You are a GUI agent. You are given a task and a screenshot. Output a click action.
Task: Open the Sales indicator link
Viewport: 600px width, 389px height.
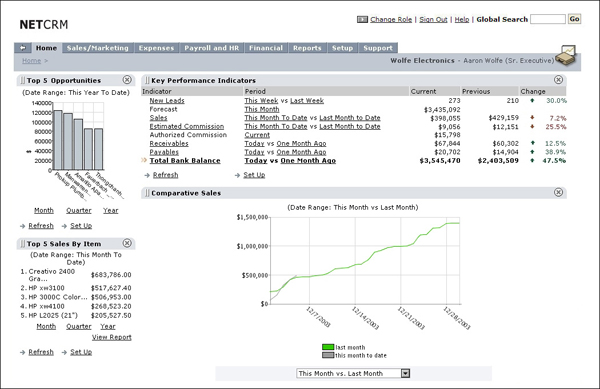(158, 118)
